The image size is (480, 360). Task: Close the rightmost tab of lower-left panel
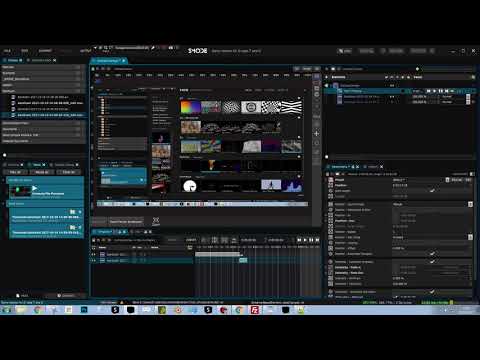pos(77,165)
